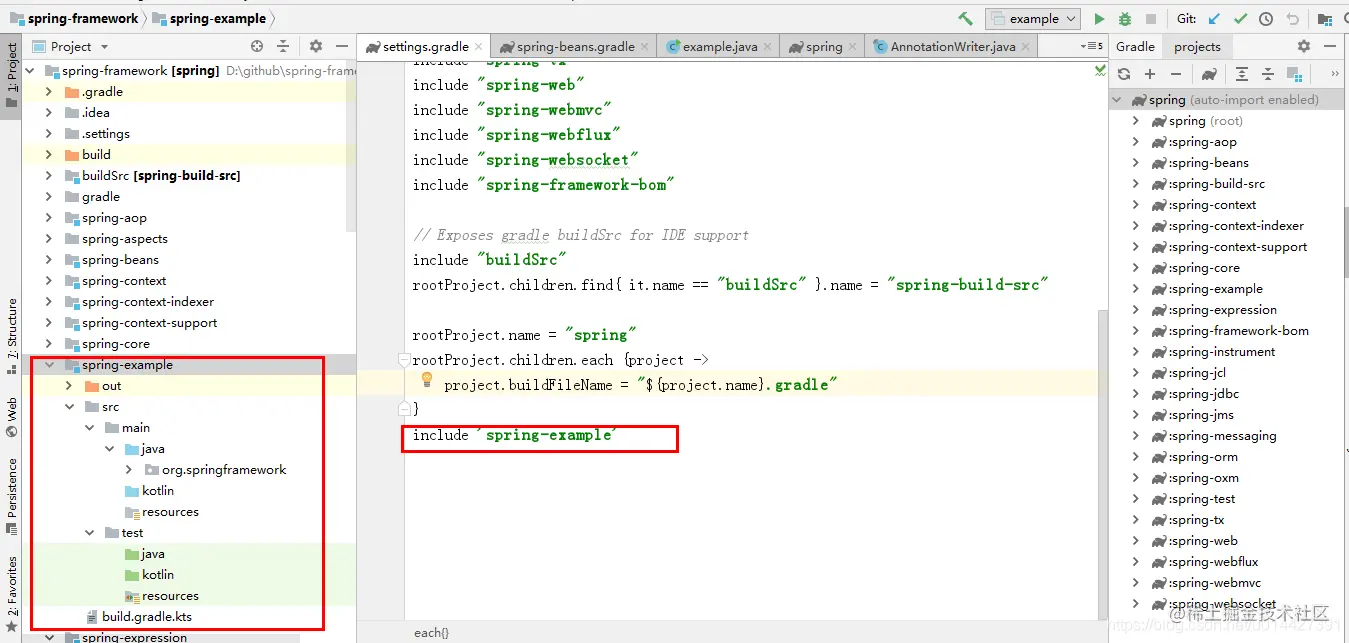1349x643 pixels.
Task: Collapse spring root in Gradle panel
Action: (1117, 100)
